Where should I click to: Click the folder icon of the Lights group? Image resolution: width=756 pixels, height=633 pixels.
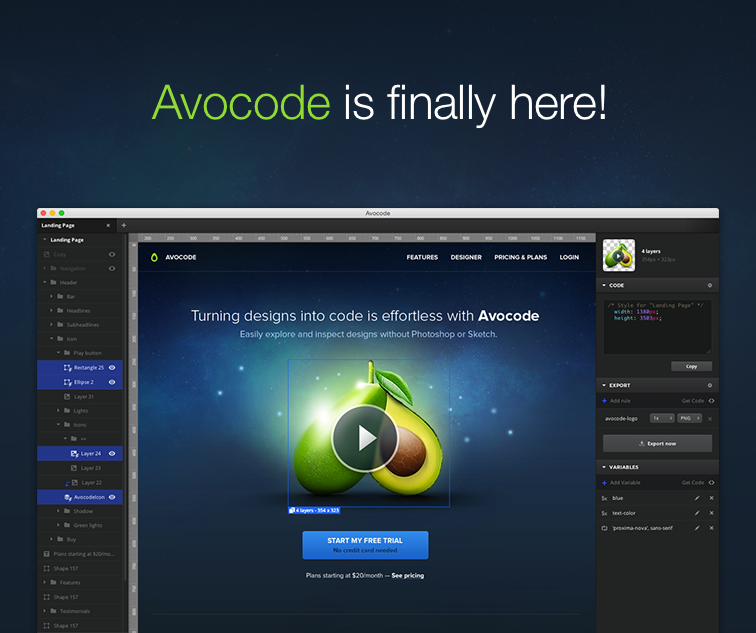click(67, 411)
